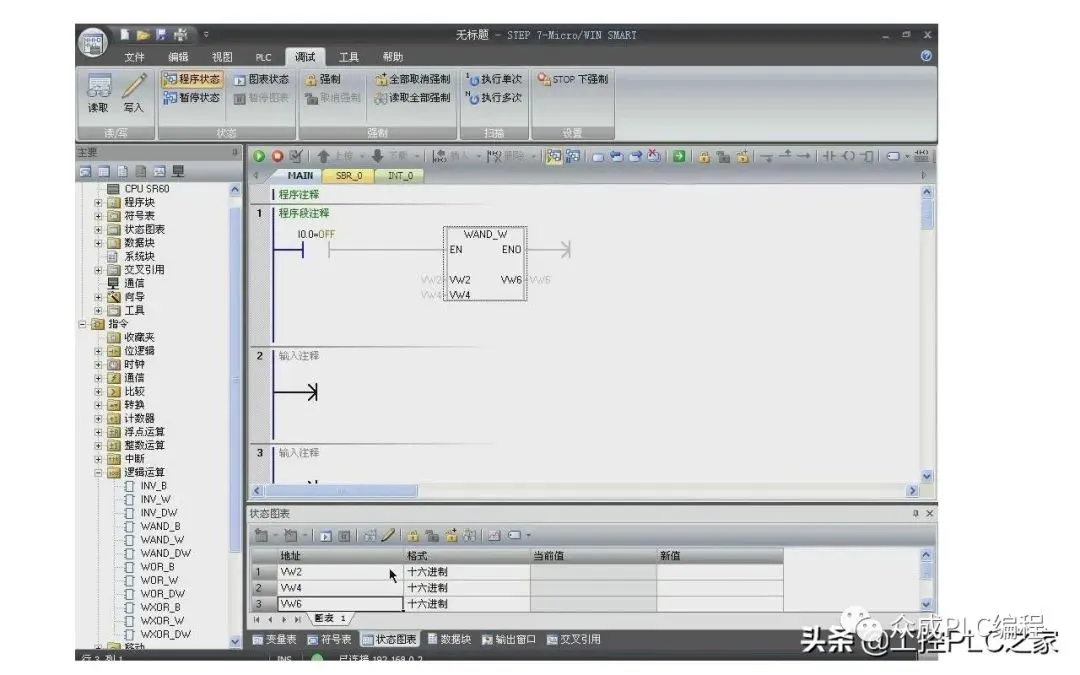Click the Insert line-down branch icon
Viewport: 1080px width, 675px height.
pyautogui.click(x=767, y=156)
